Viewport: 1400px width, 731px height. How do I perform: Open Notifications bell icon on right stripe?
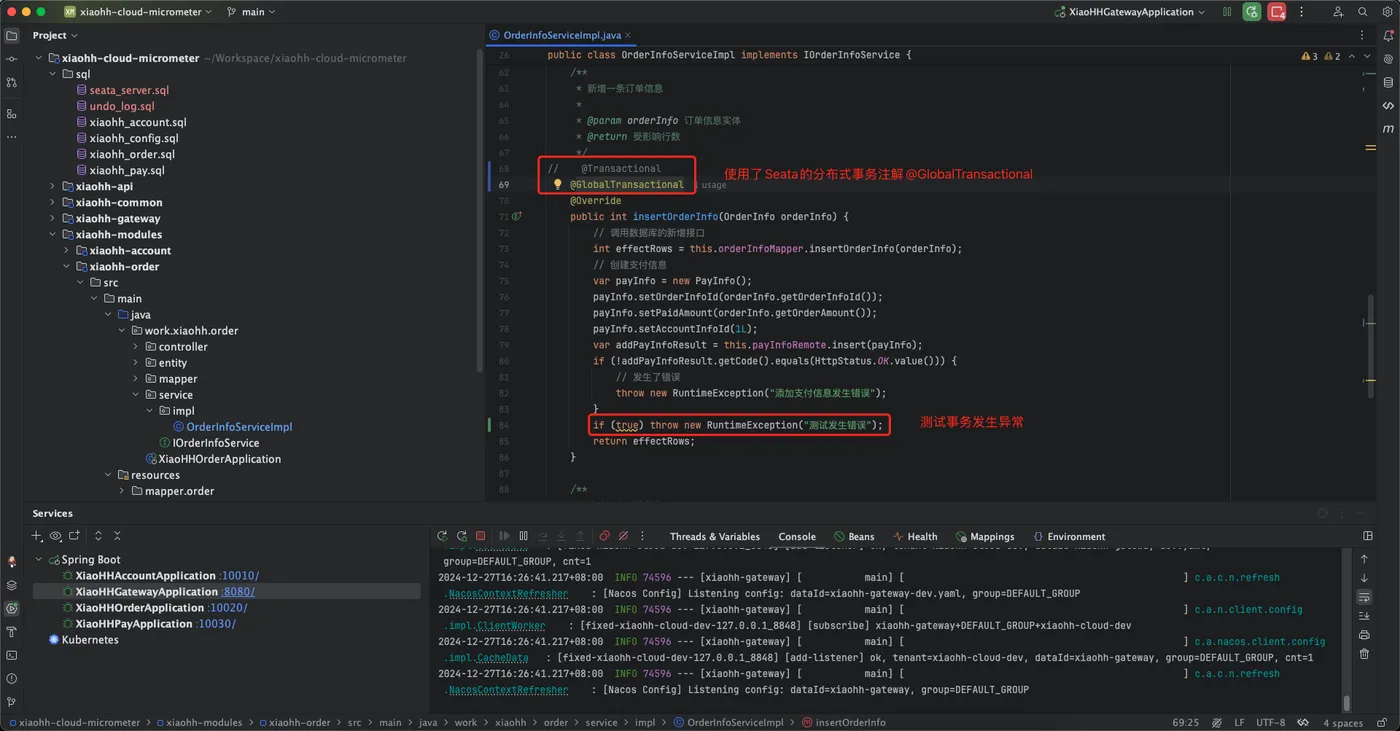click(x=1388, y=35)
